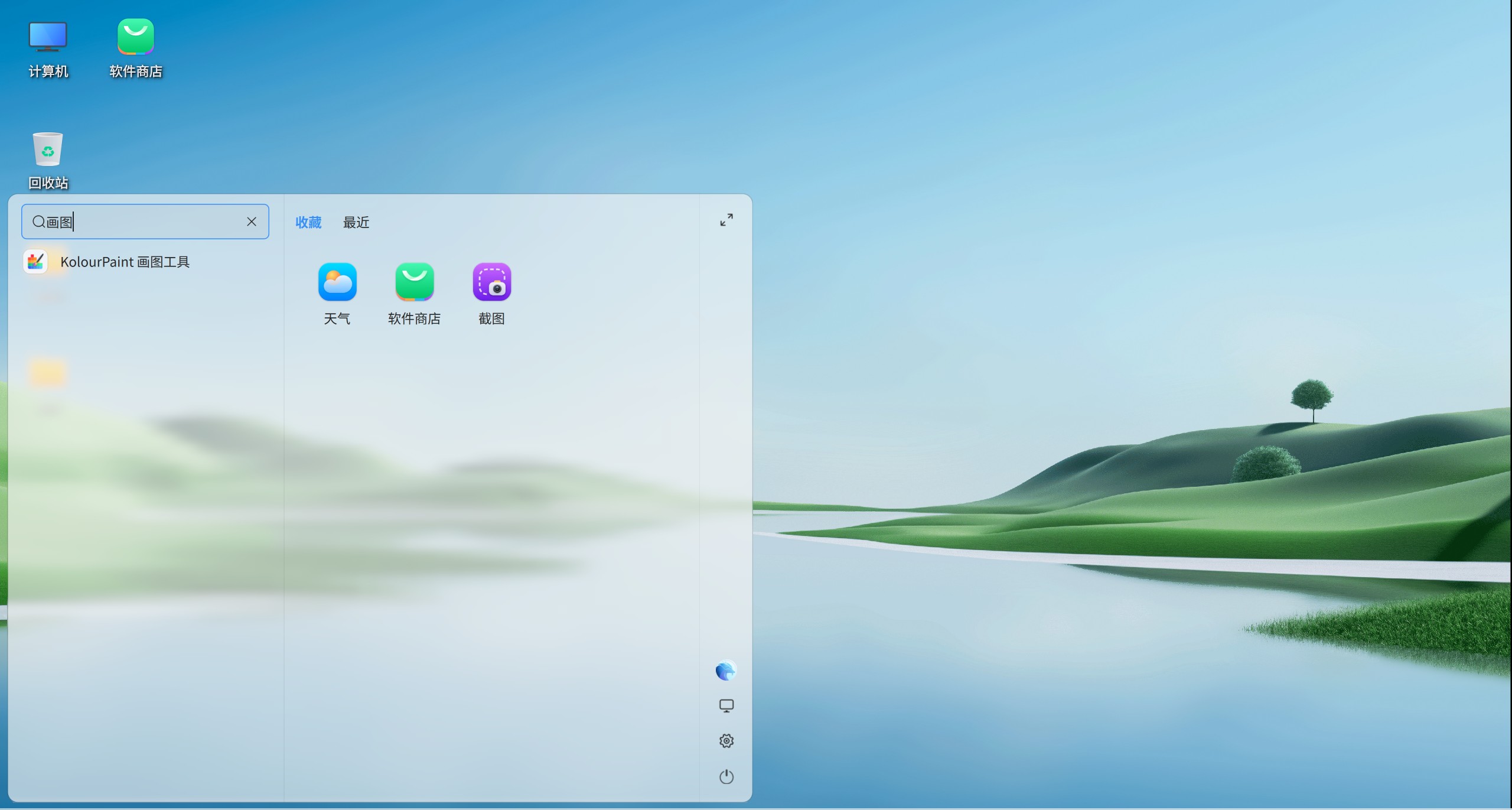Viewport: 1512px width, 810px height.
Task: Select the 'KolourPaint 画图工具' result text
Action: point(125,262)
